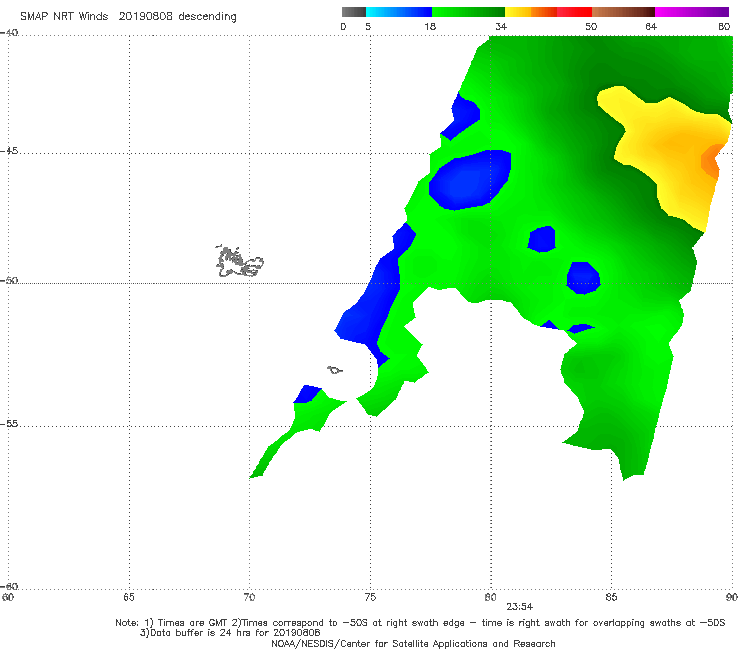The width and height of the screenshot is (740, 650).
Task: Select the longitude axis label "75"
Action: pyautogui.click(x=370, y=597)
